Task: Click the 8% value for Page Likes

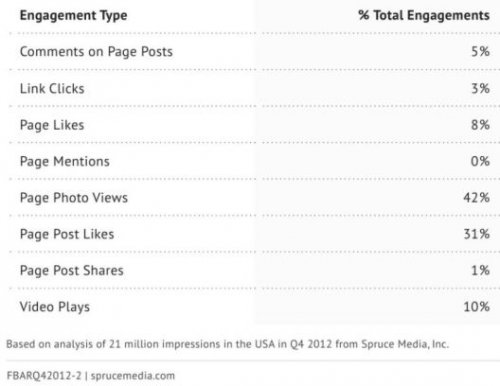Action: (480, 125)
